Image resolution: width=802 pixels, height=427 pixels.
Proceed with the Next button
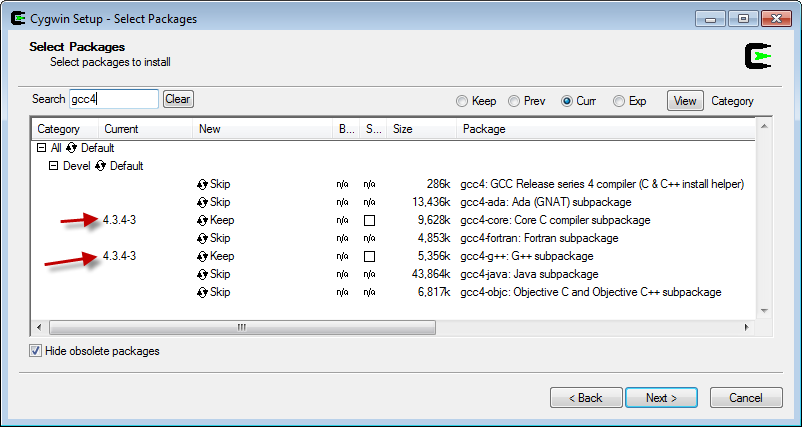coord(661,398)
